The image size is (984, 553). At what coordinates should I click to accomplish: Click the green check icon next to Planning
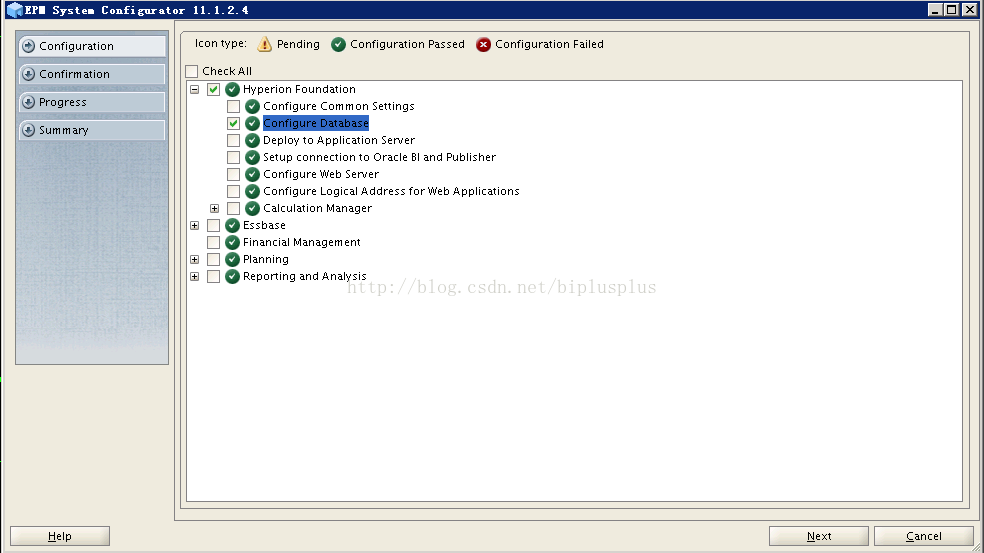232,259
